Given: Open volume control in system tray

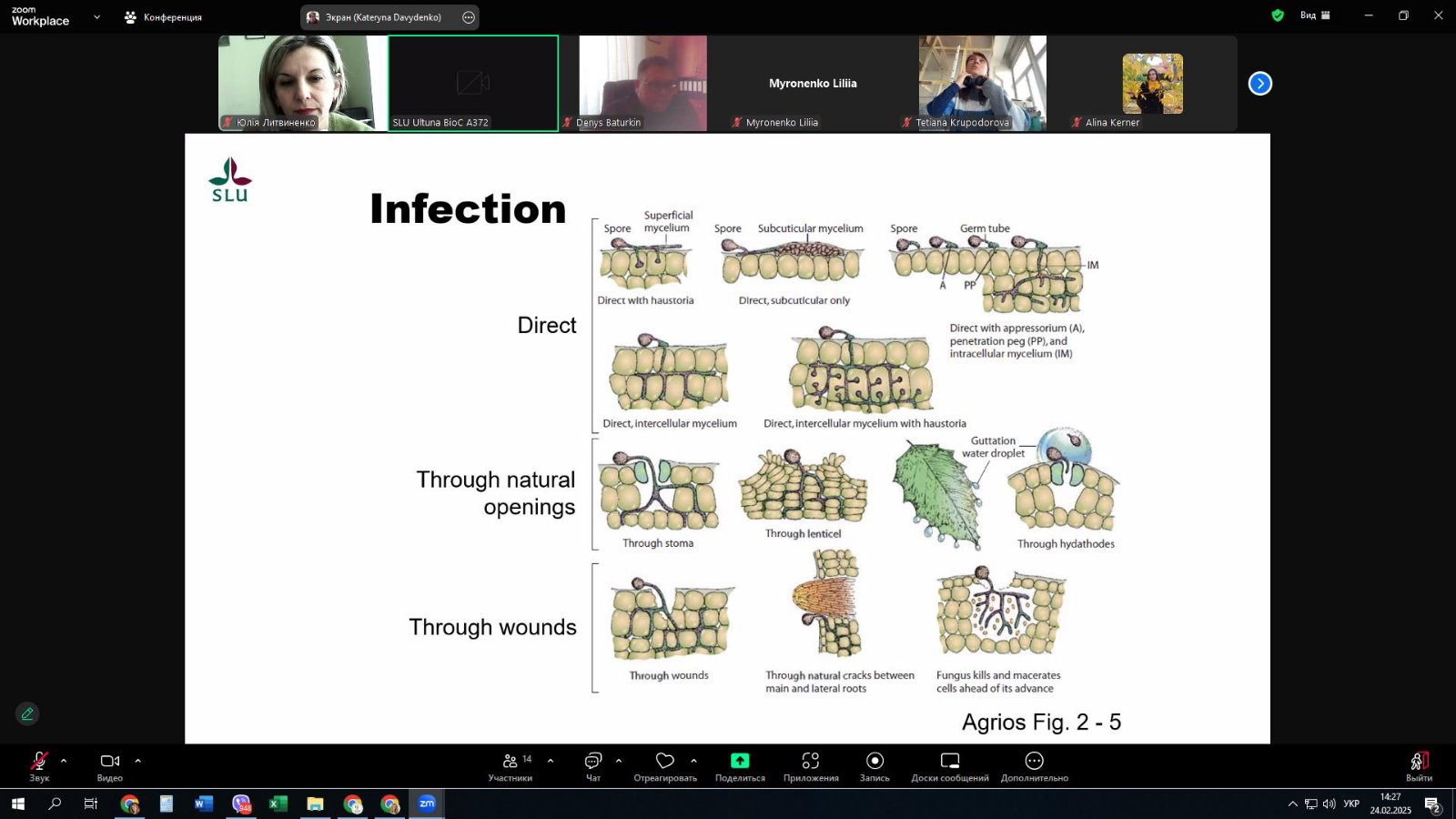Looking at the screenshot, I should [1329, 804].
